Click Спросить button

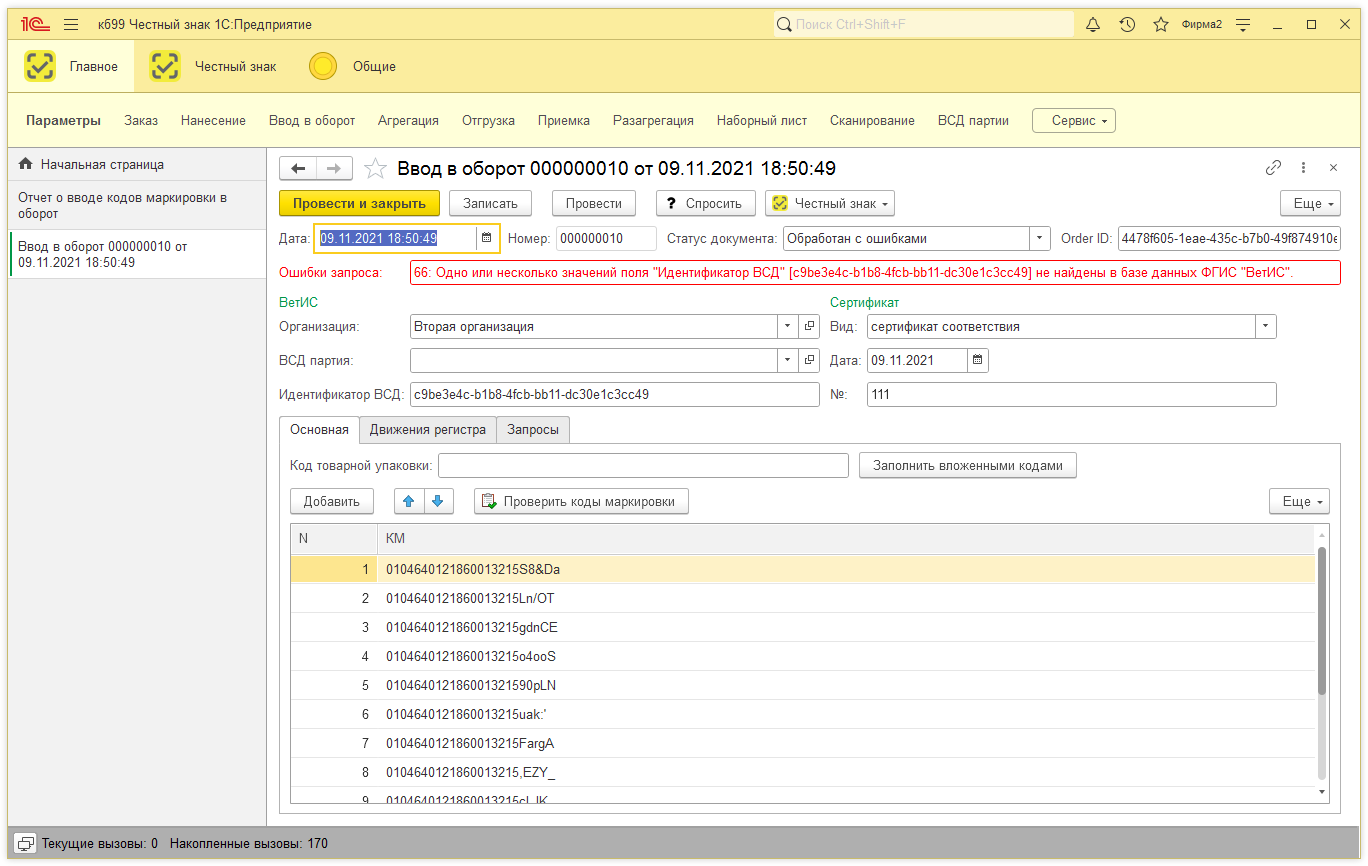point(705,203)
